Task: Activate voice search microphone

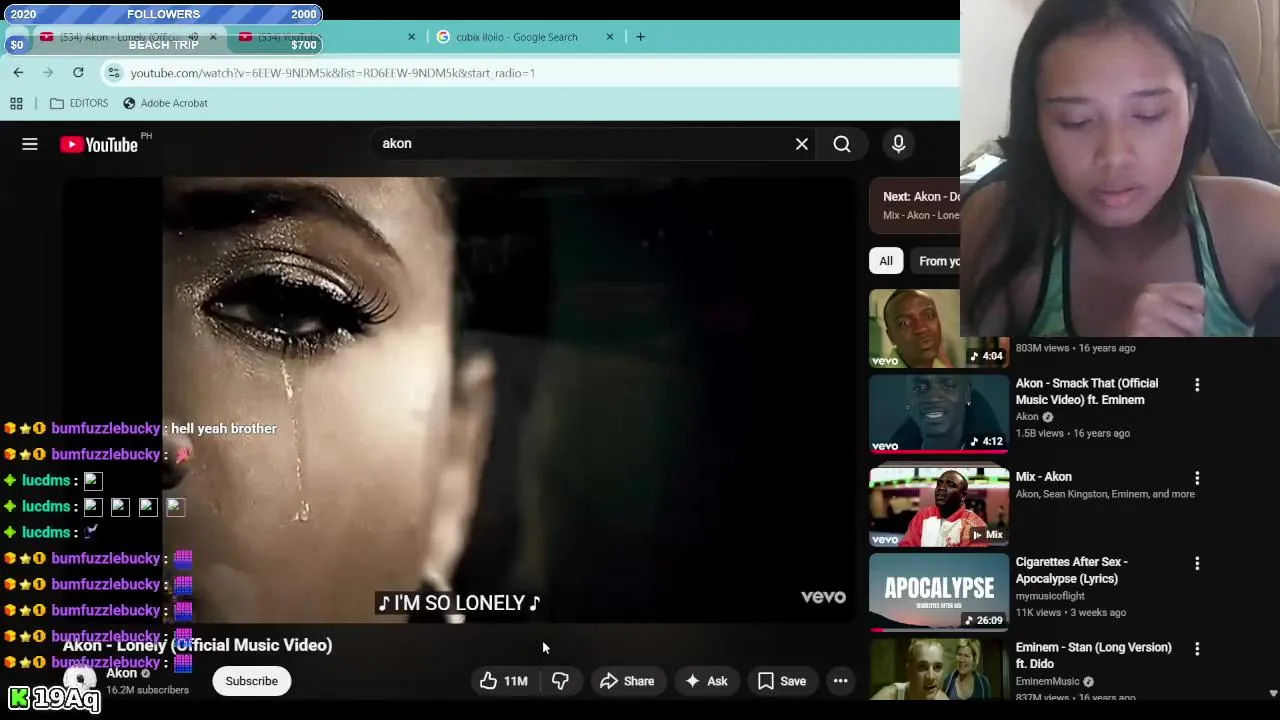Action: (898, 144)
